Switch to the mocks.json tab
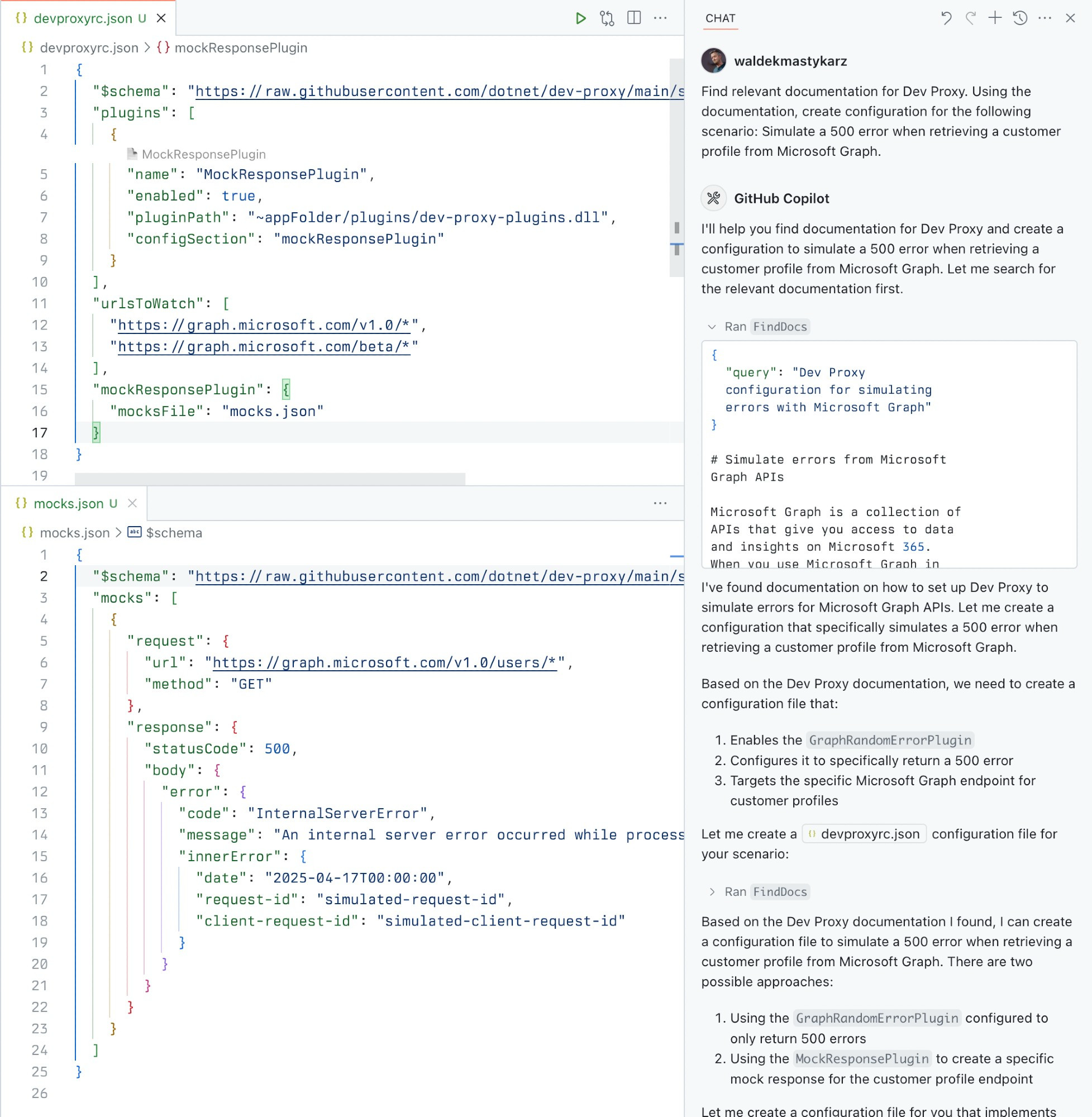Viewport: 1092px width, 1117px height. click(69, 503)
